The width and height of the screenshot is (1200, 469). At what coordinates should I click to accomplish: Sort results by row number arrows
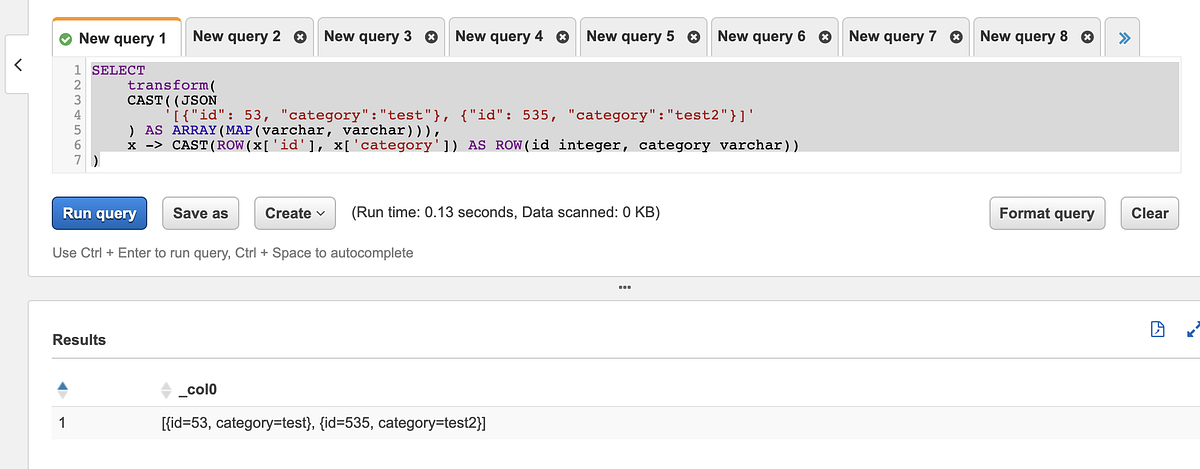62,388
